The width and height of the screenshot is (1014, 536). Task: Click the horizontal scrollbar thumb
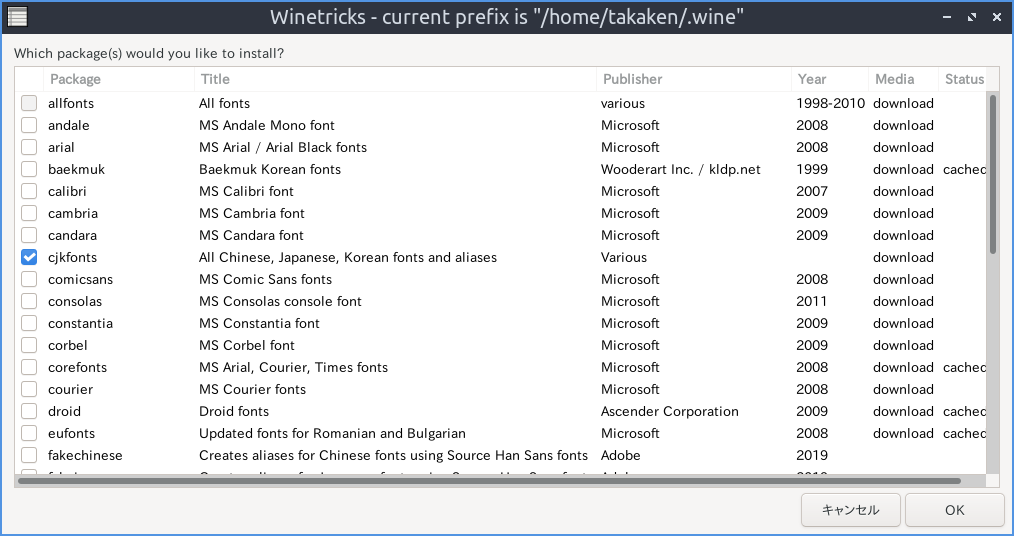coord(490,480)
